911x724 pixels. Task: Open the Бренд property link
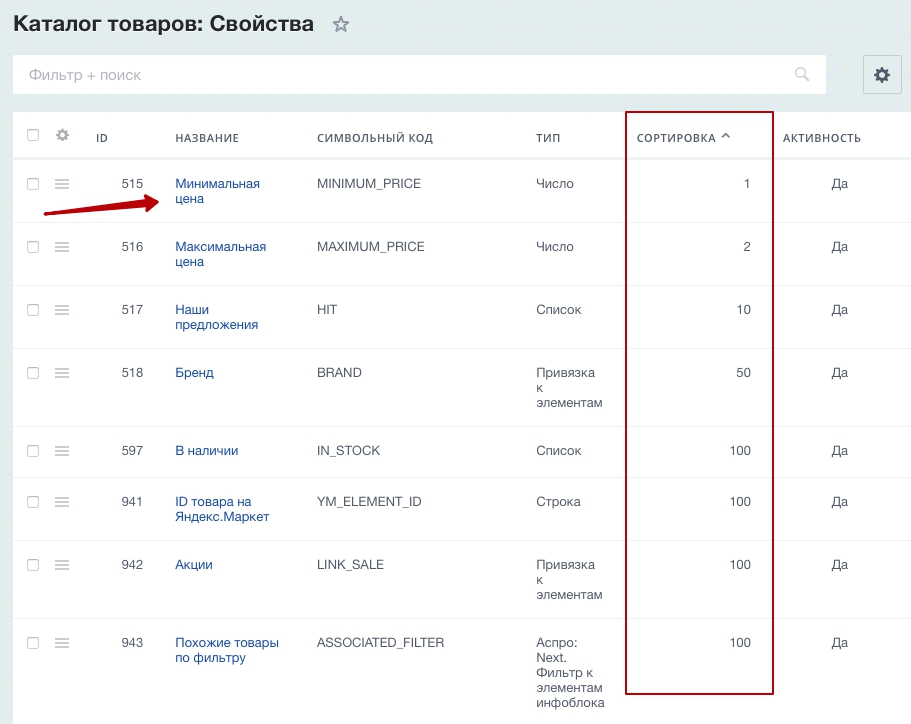[x=194, y=373]
